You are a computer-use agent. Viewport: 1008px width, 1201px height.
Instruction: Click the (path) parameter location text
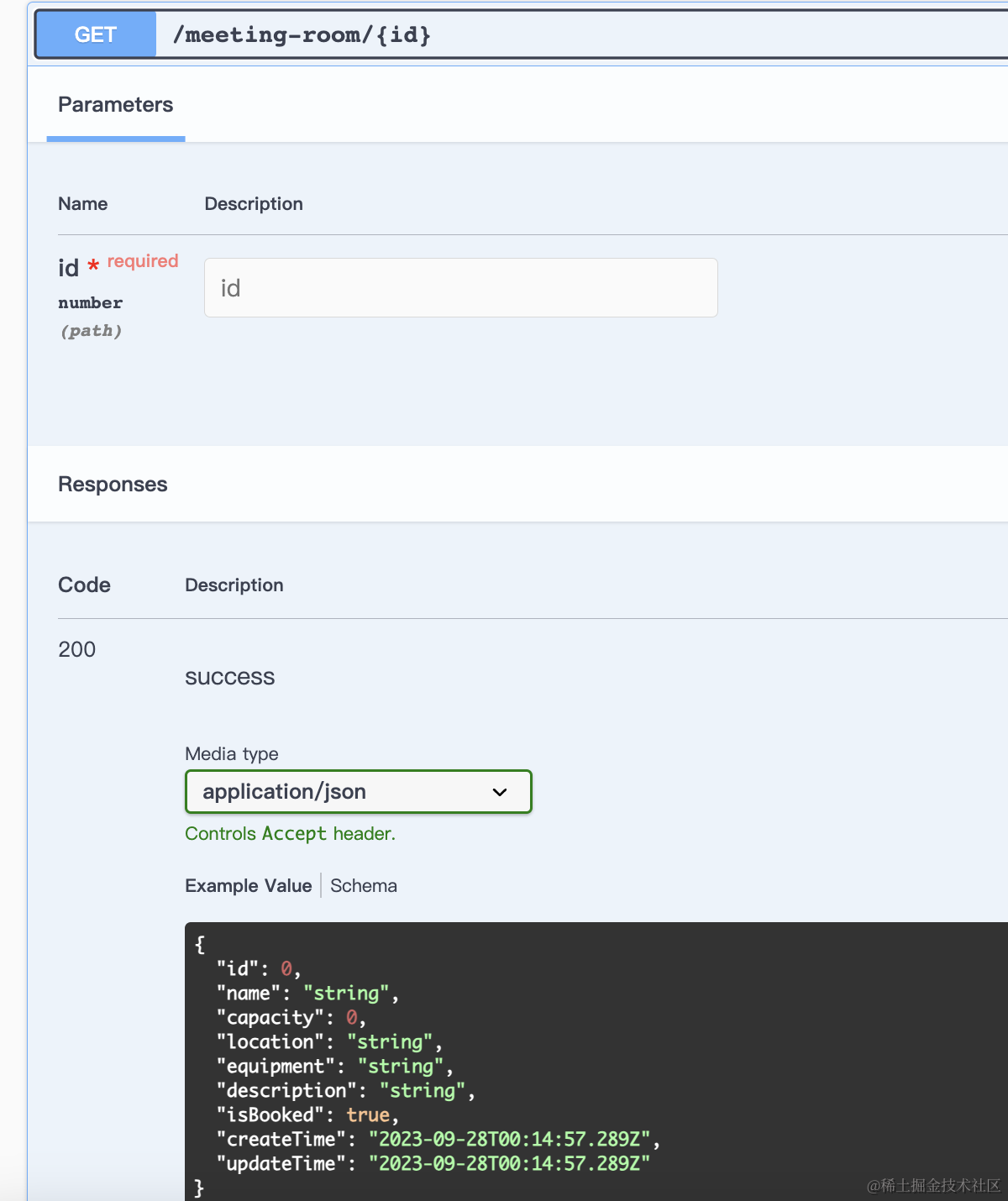[x=91, y=331]
